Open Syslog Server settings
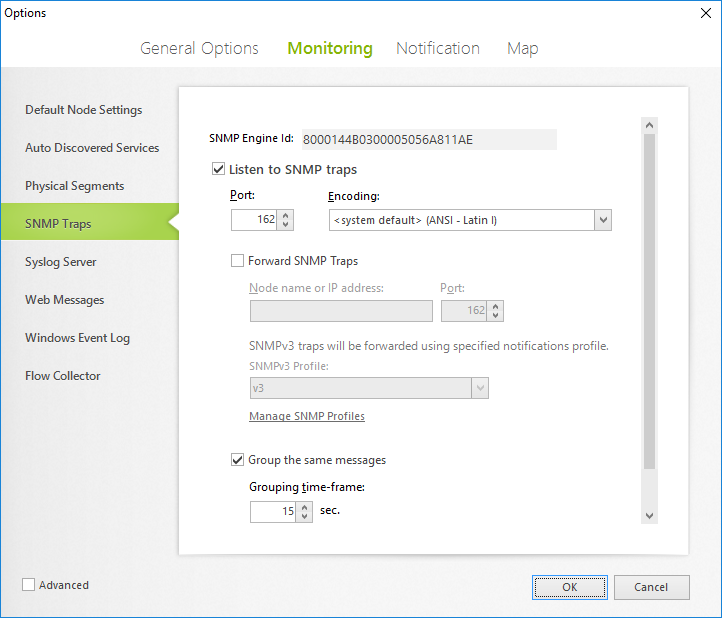 pos(61,262)
